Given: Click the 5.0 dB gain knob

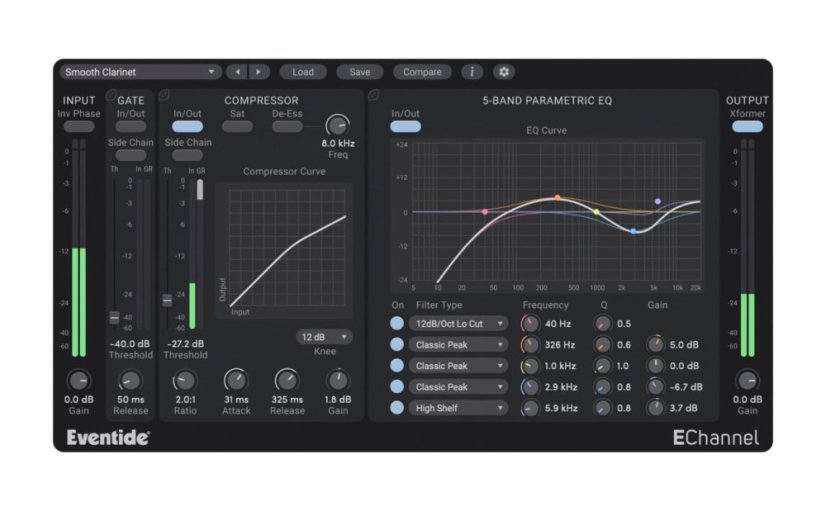Looking at the screenshot, I should click(x=656, y=345).
